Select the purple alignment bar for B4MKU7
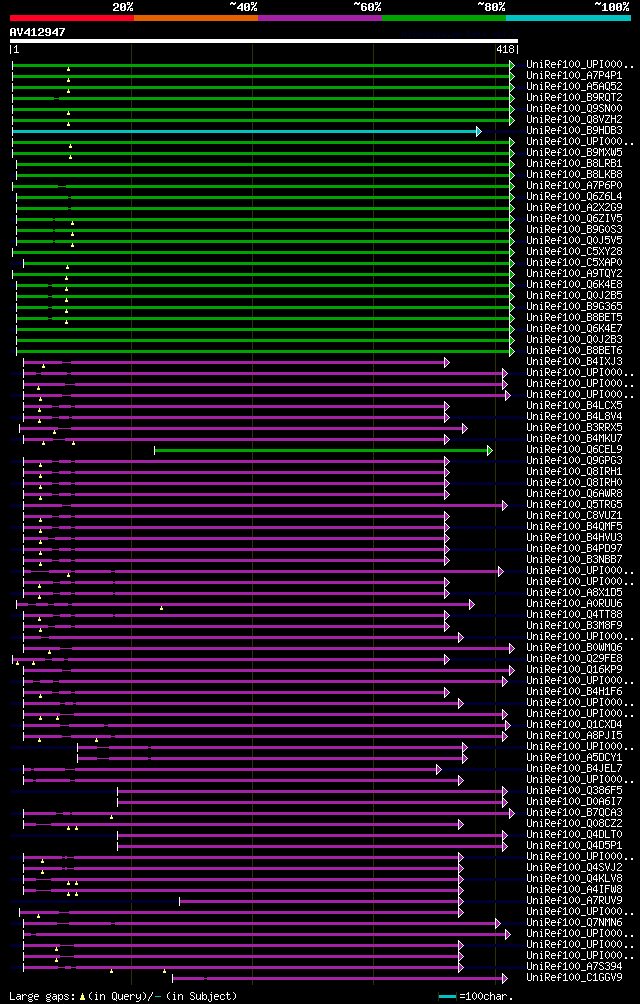Image resolution: width=640 pixels, height=1004 pixels. click(x=236, y=439)
